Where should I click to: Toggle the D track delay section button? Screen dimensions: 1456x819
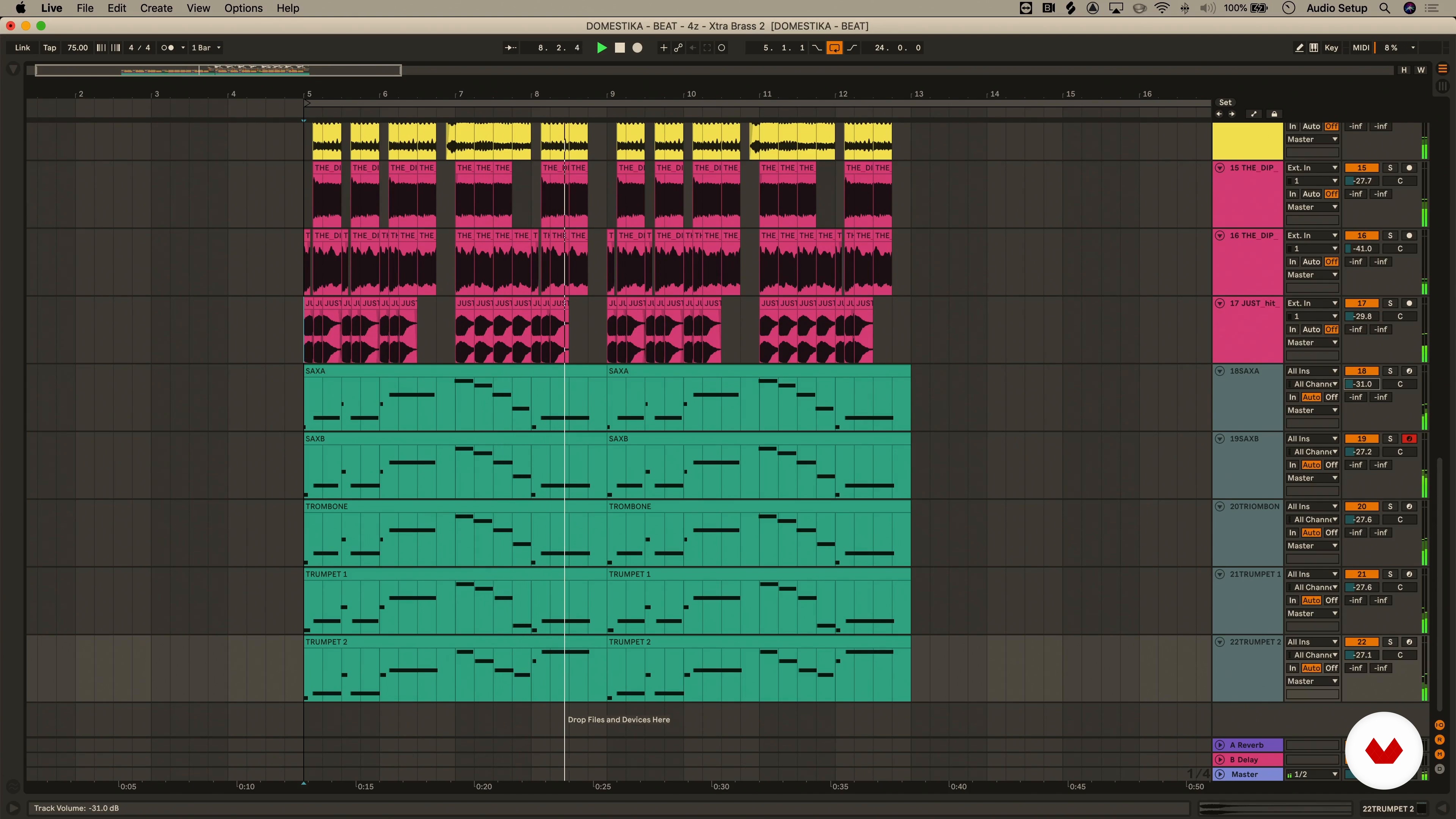1440,769
